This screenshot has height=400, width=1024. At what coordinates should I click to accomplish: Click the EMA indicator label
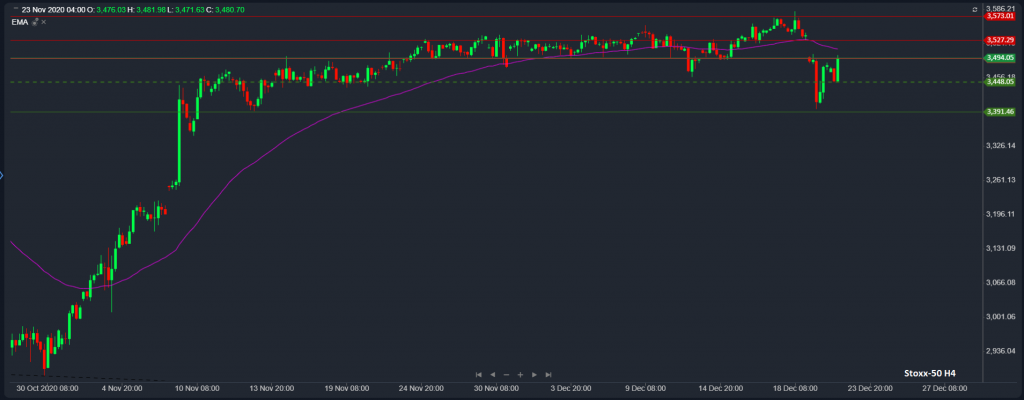tap(18, 21)
